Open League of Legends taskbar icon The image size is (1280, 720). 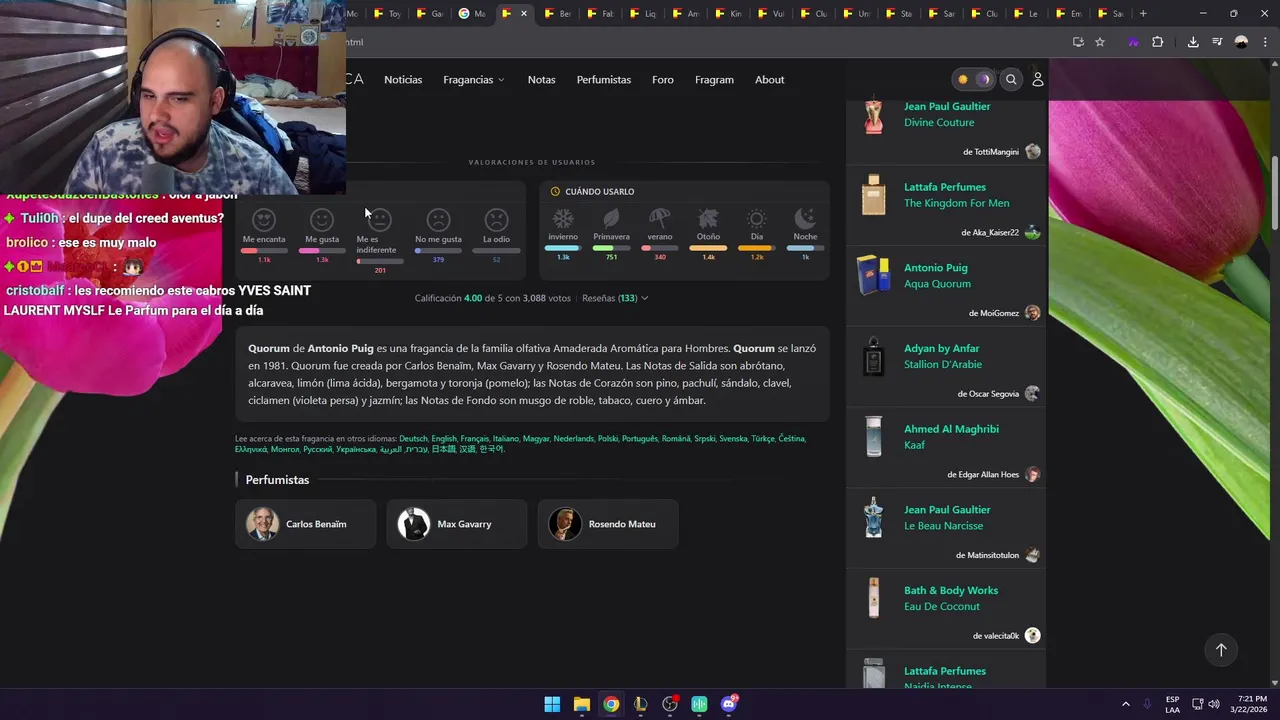tap(640, 704)
